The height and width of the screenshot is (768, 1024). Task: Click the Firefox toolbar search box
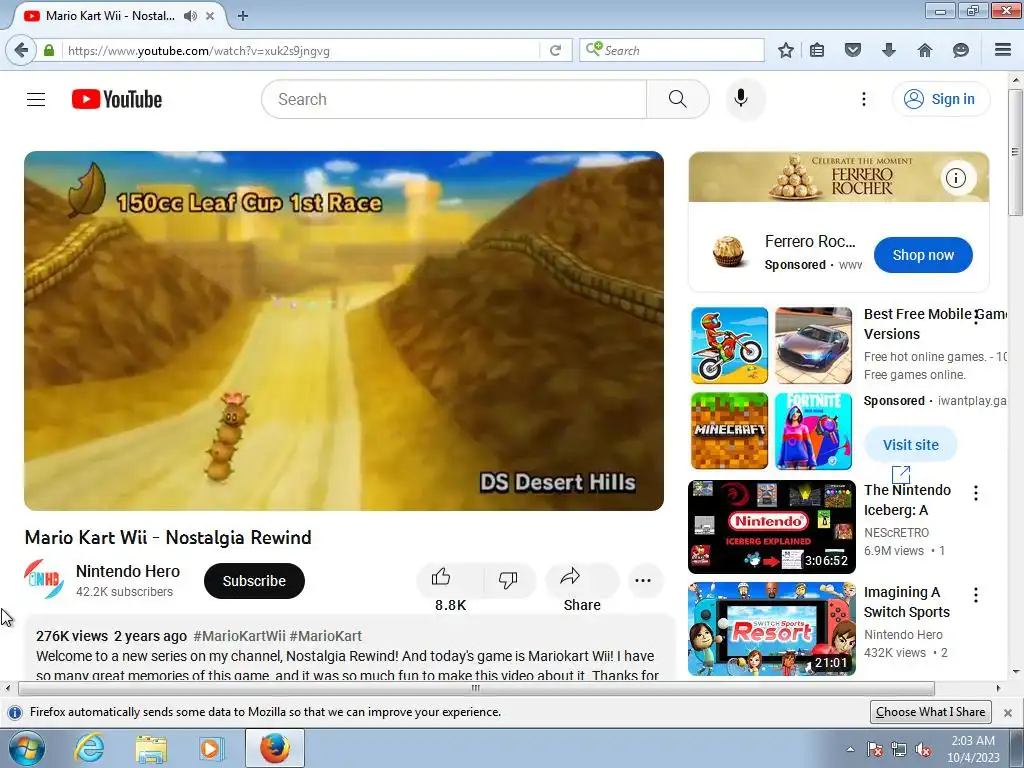pos(672,50)
